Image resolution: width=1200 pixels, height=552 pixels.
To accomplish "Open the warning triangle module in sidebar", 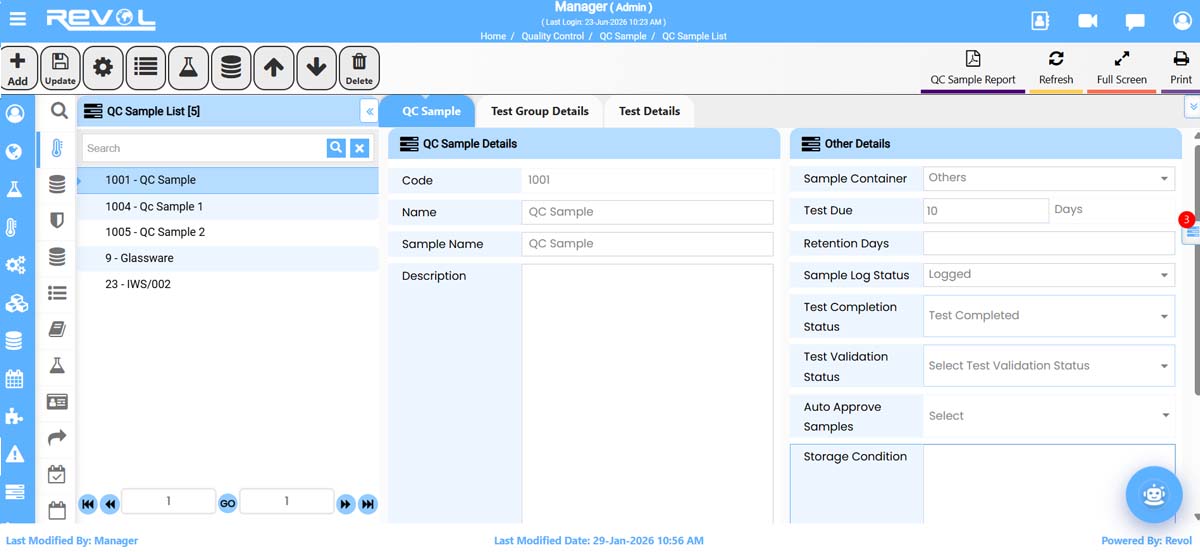I will tap(15, 455).
